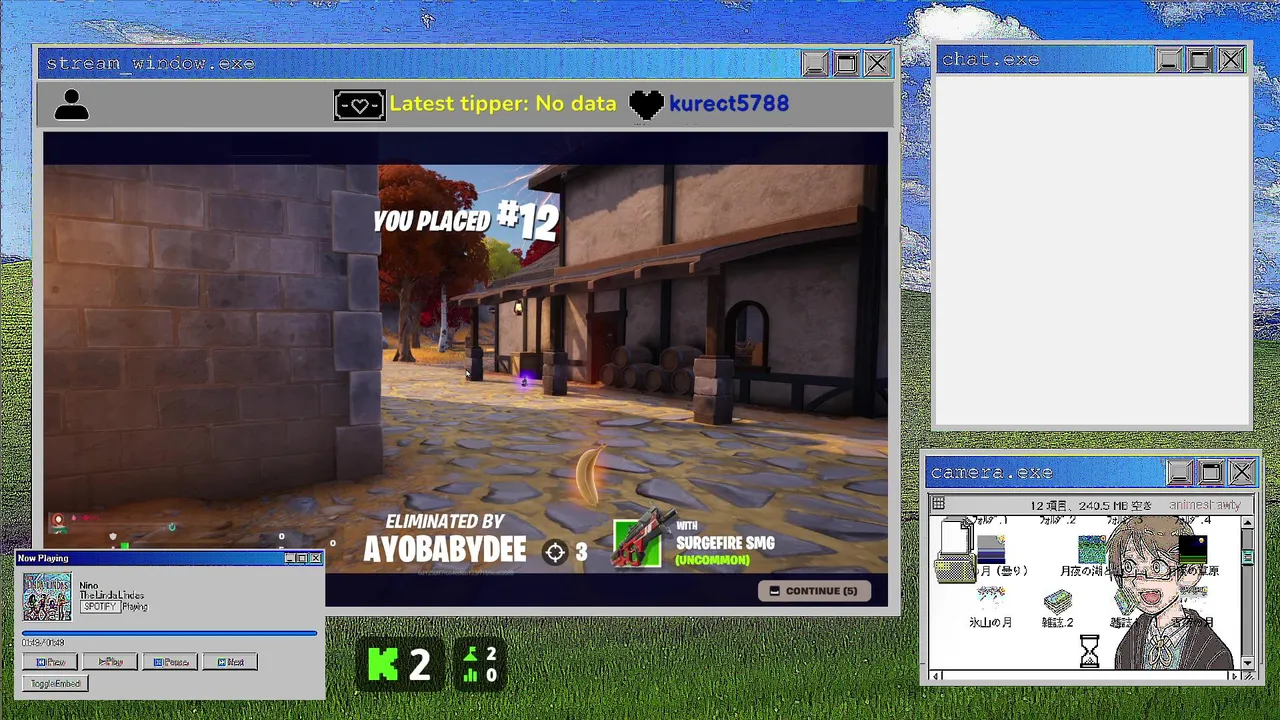This screenshot has height=720, width=1280.
Task: Click the YOU PLACED #12 text
Action: pyautogui.click(x=465, y=220)
